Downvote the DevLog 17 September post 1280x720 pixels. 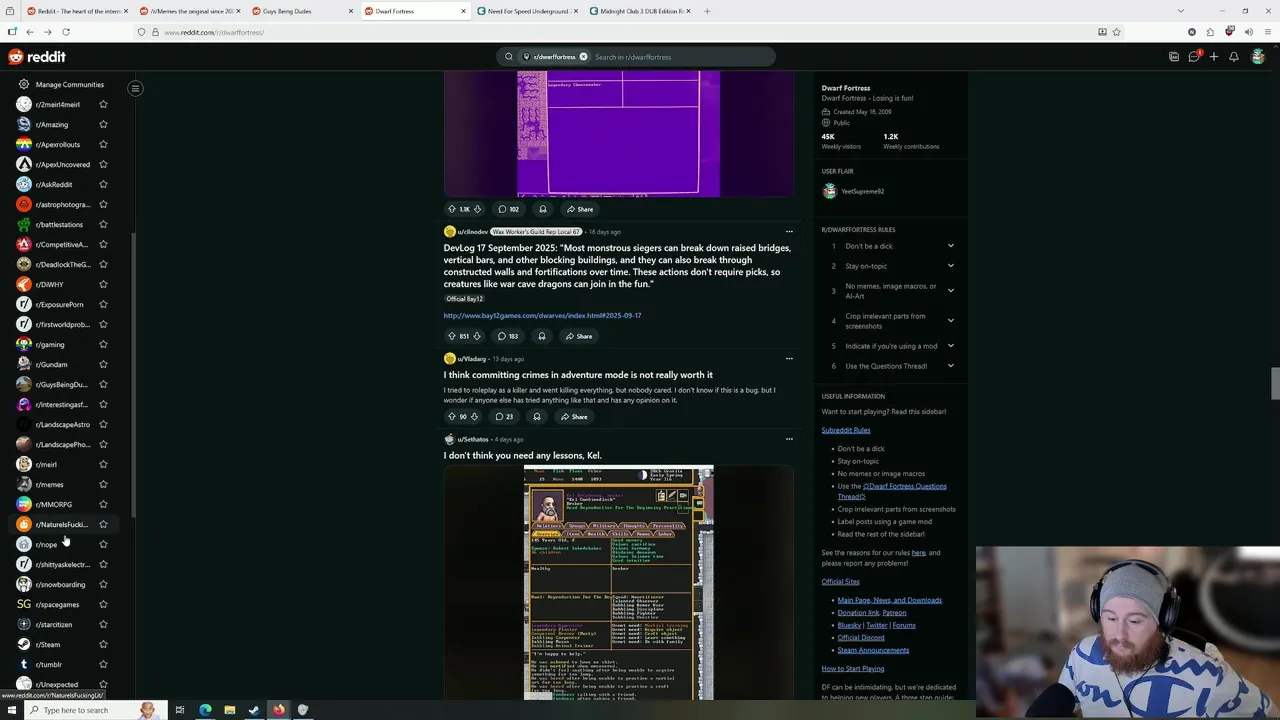tap(476, 336)
